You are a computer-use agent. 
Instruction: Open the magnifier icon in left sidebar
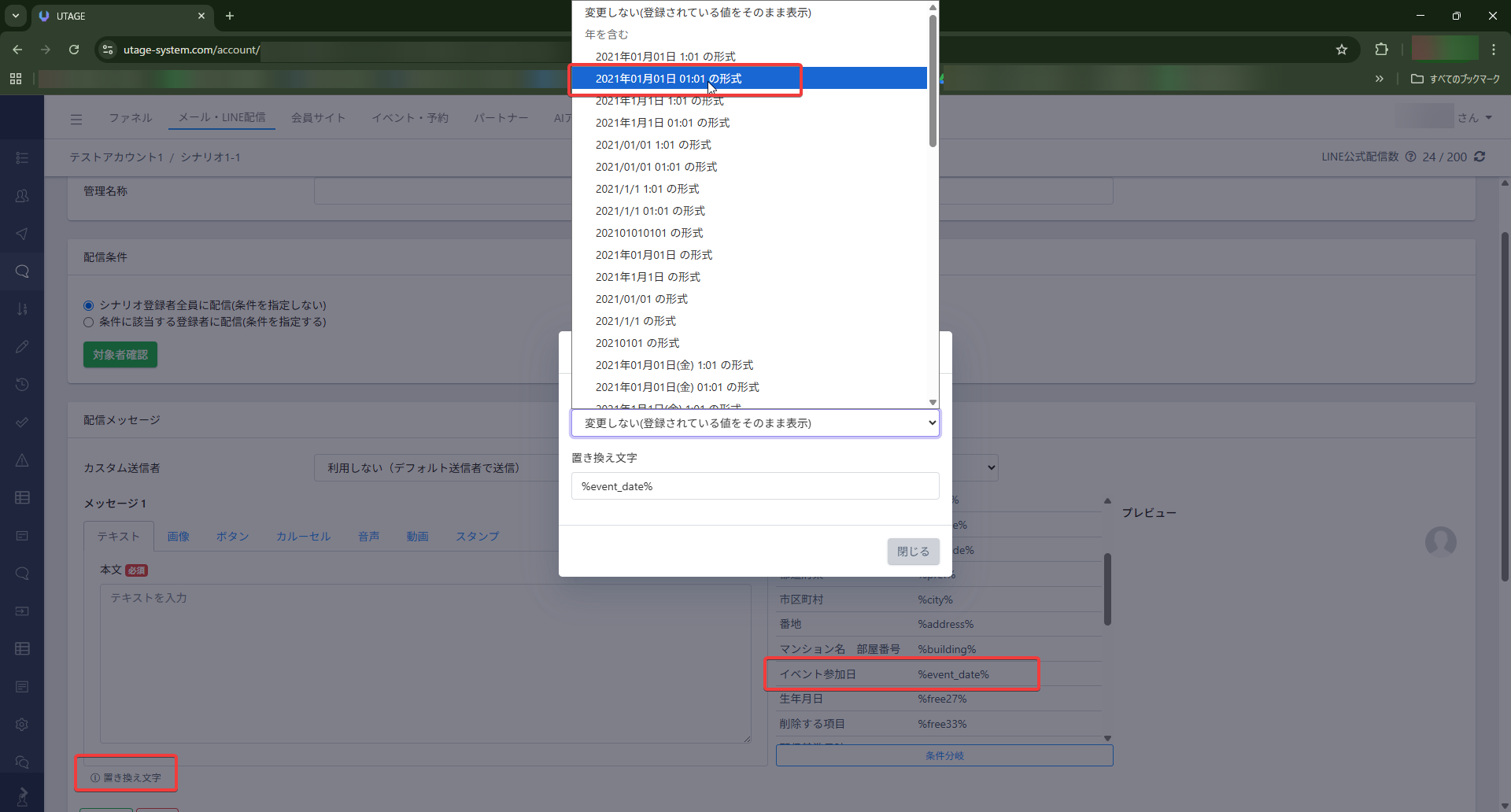(x=22, y=271)
